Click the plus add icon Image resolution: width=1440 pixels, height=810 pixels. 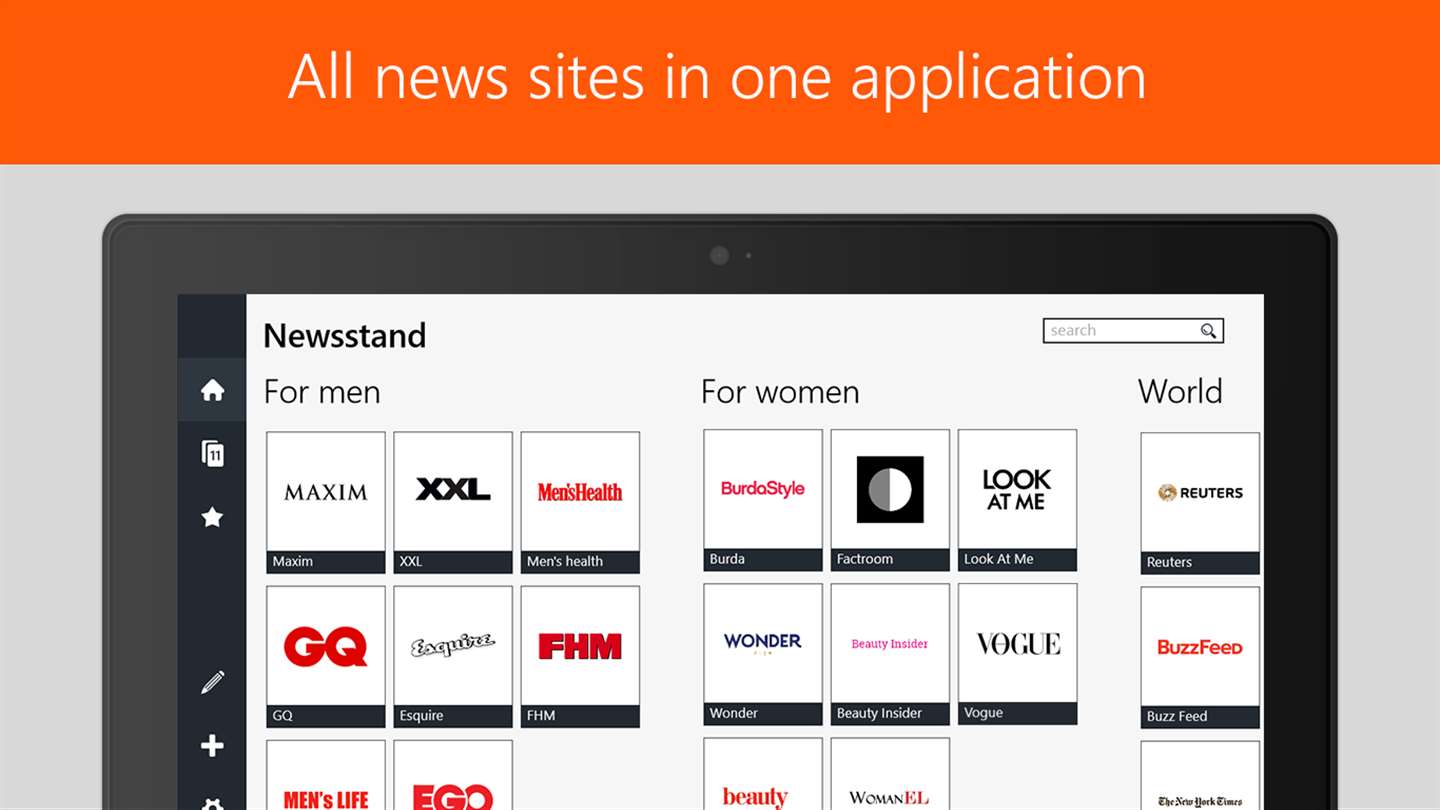click(212, 746)
